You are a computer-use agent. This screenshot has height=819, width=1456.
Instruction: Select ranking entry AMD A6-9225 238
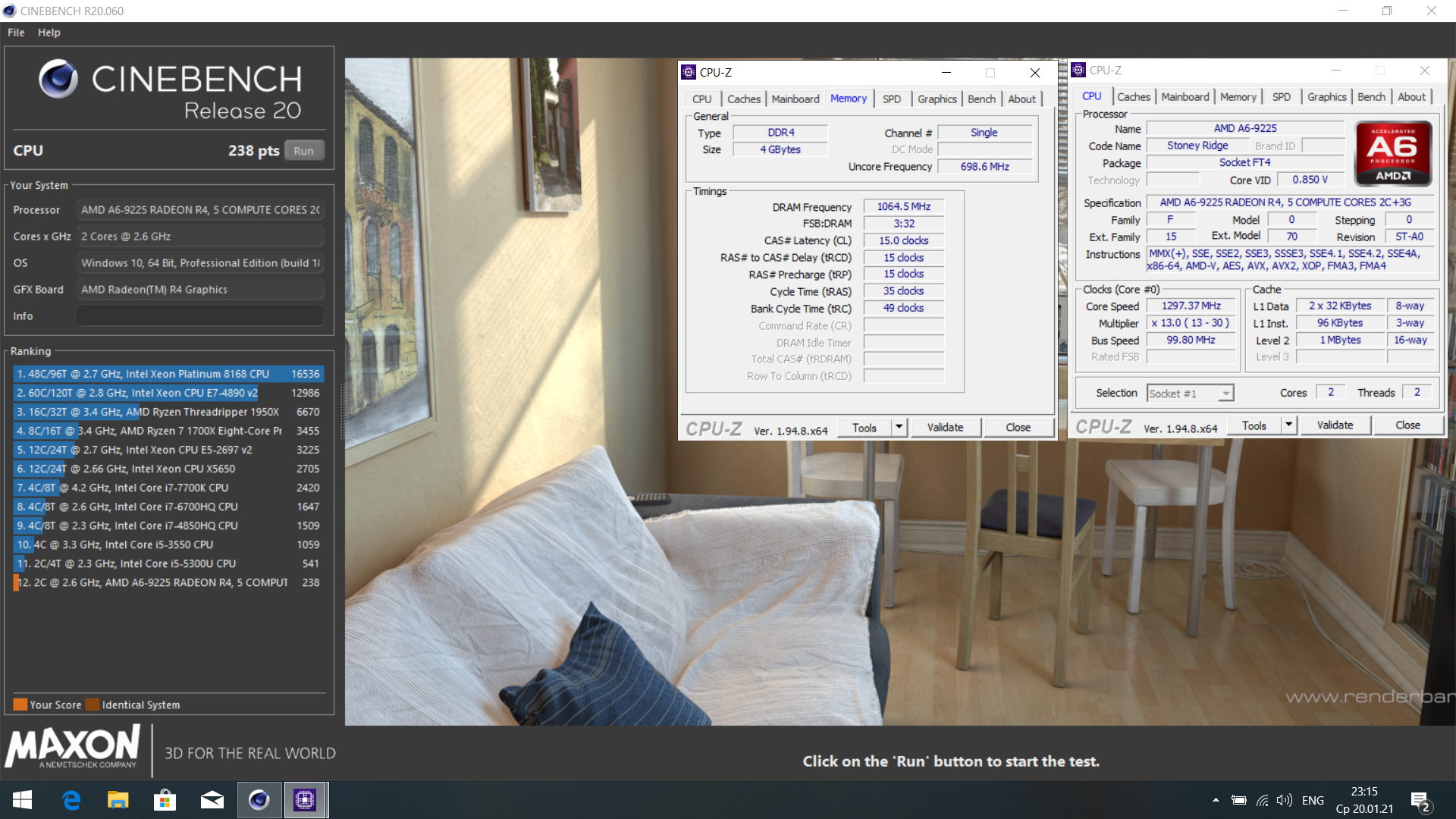pos(168,582)
